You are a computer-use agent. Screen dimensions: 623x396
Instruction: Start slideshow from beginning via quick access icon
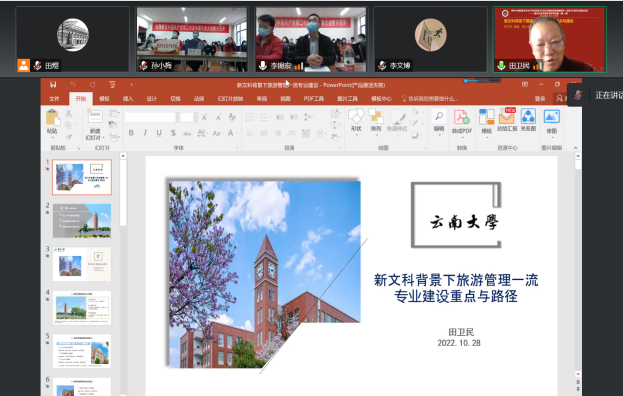[x=112, y=84]
